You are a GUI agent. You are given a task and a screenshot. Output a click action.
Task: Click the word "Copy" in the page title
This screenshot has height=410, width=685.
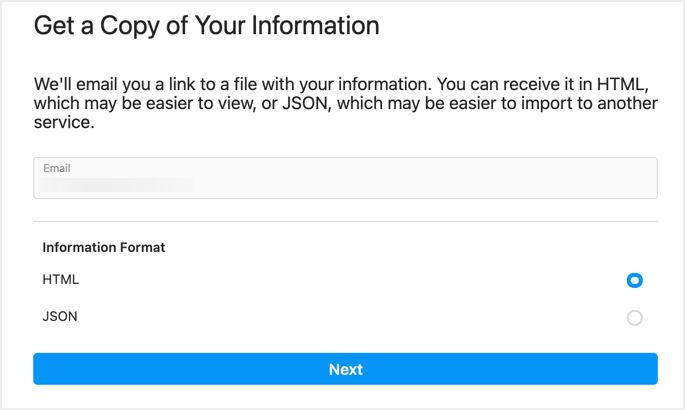(137, 25)
